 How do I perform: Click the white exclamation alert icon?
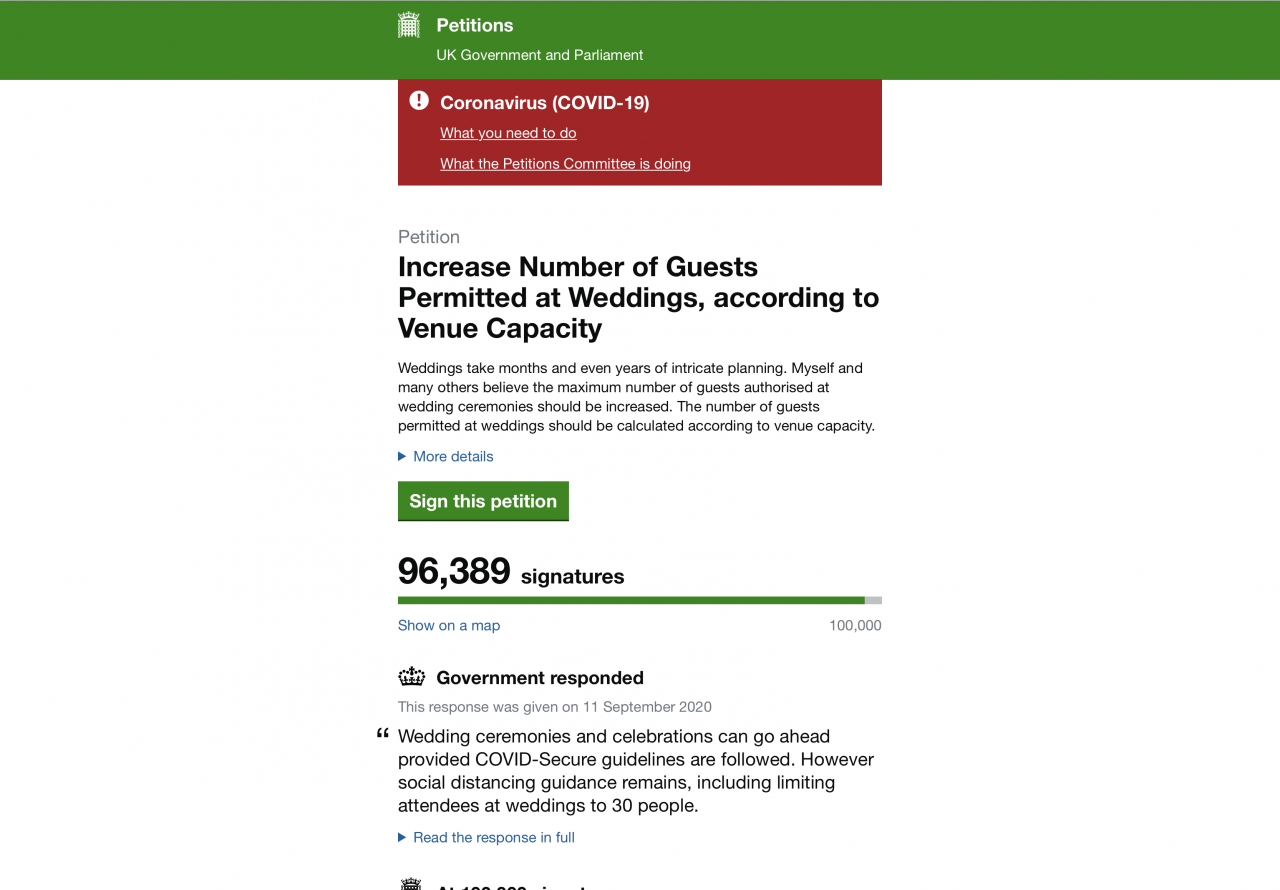[x=419, y=100]
